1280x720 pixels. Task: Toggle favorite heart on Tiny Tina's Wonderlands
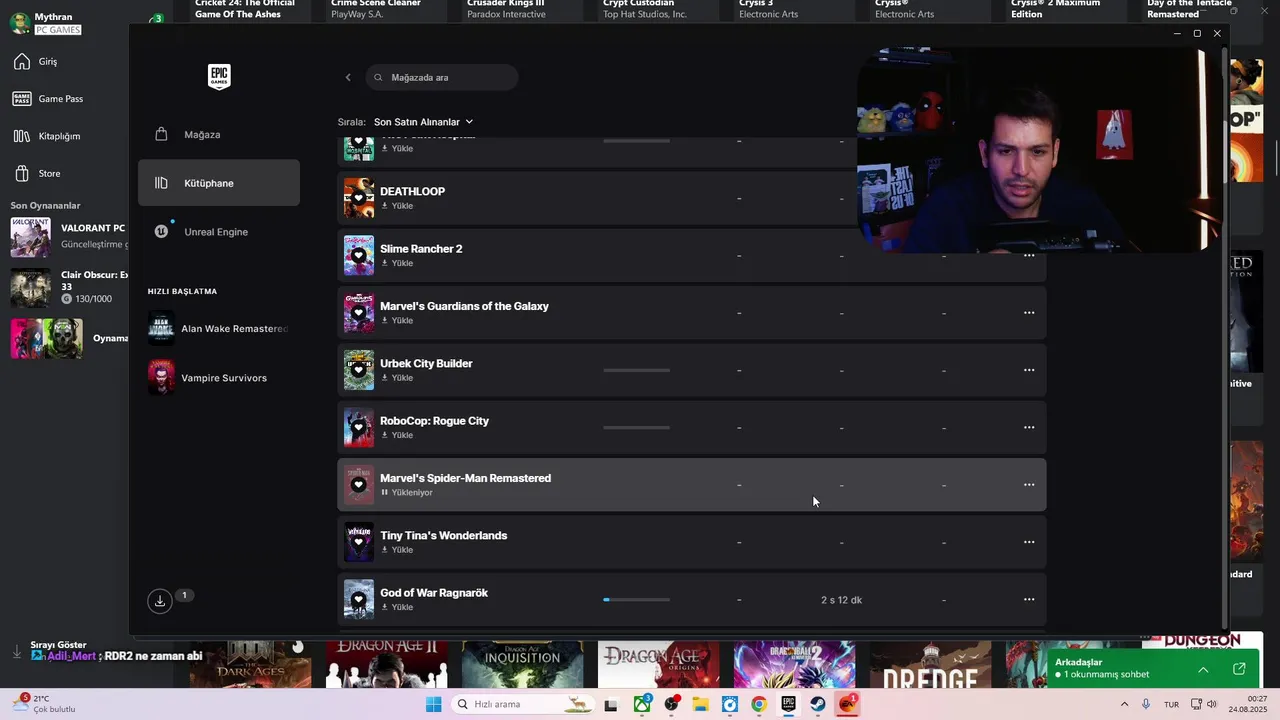[x=359, y=542]
